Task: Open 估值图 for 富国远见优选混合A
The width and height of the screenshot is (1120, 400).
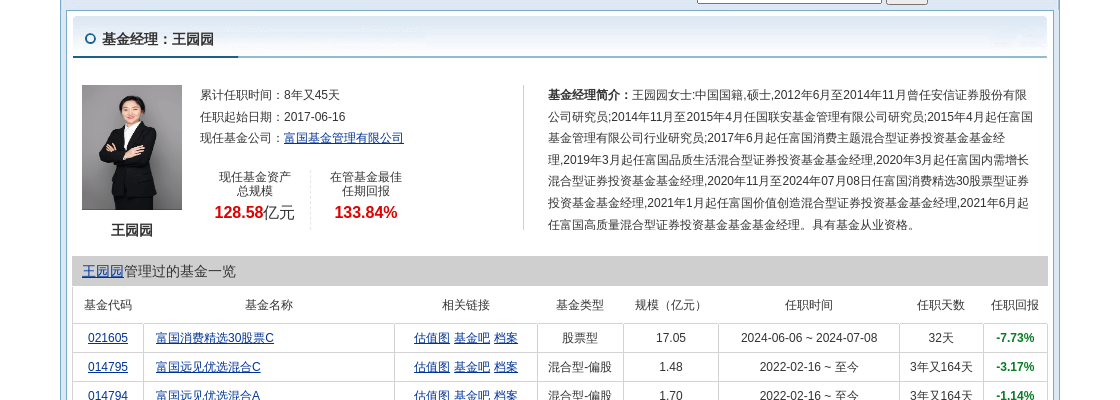Action: coord(432,395)
